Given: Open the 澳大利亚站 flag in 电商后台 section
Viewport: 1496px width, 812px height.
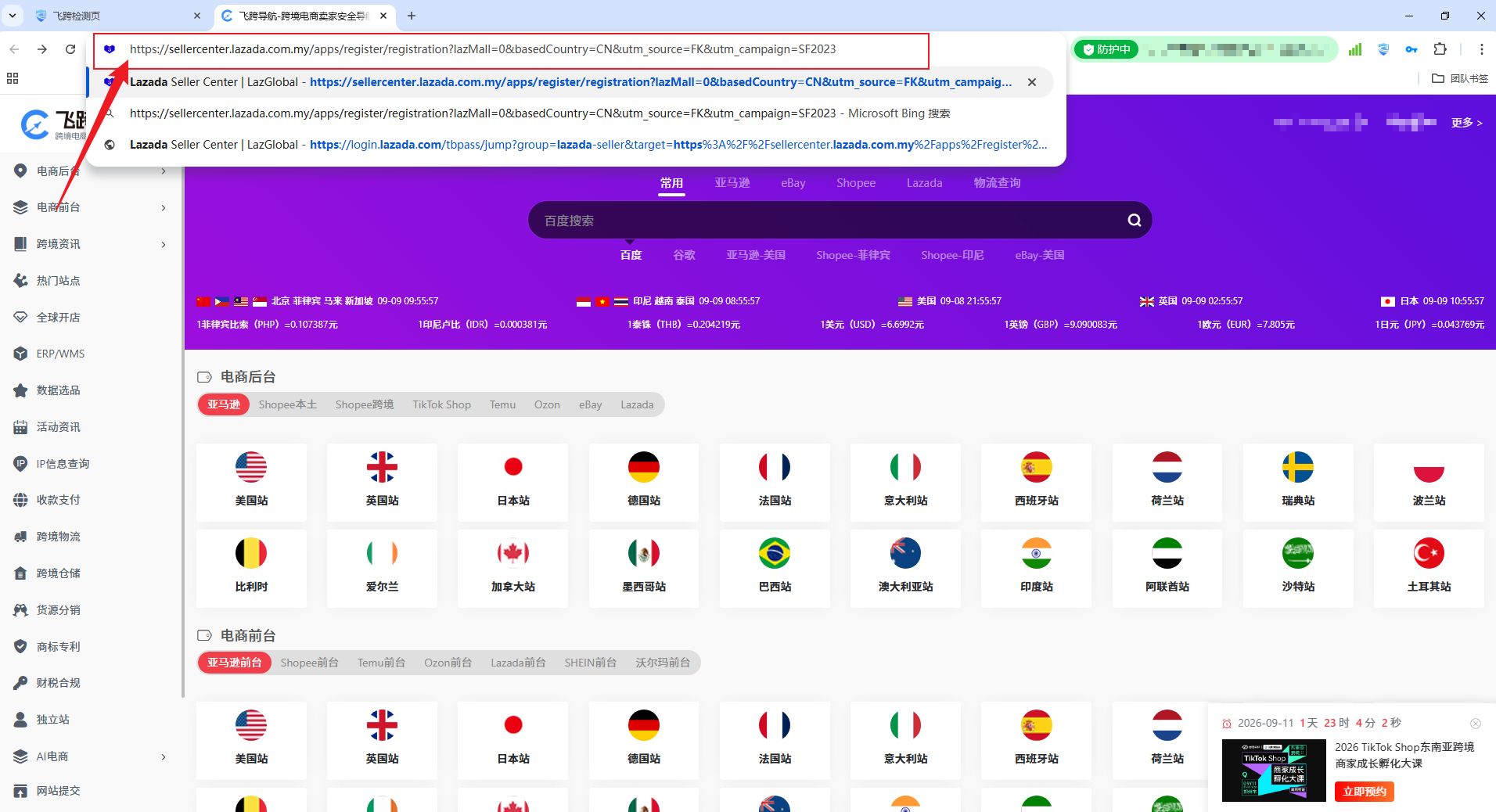Looking at the screenshot, I should click(x=905, y=553).
